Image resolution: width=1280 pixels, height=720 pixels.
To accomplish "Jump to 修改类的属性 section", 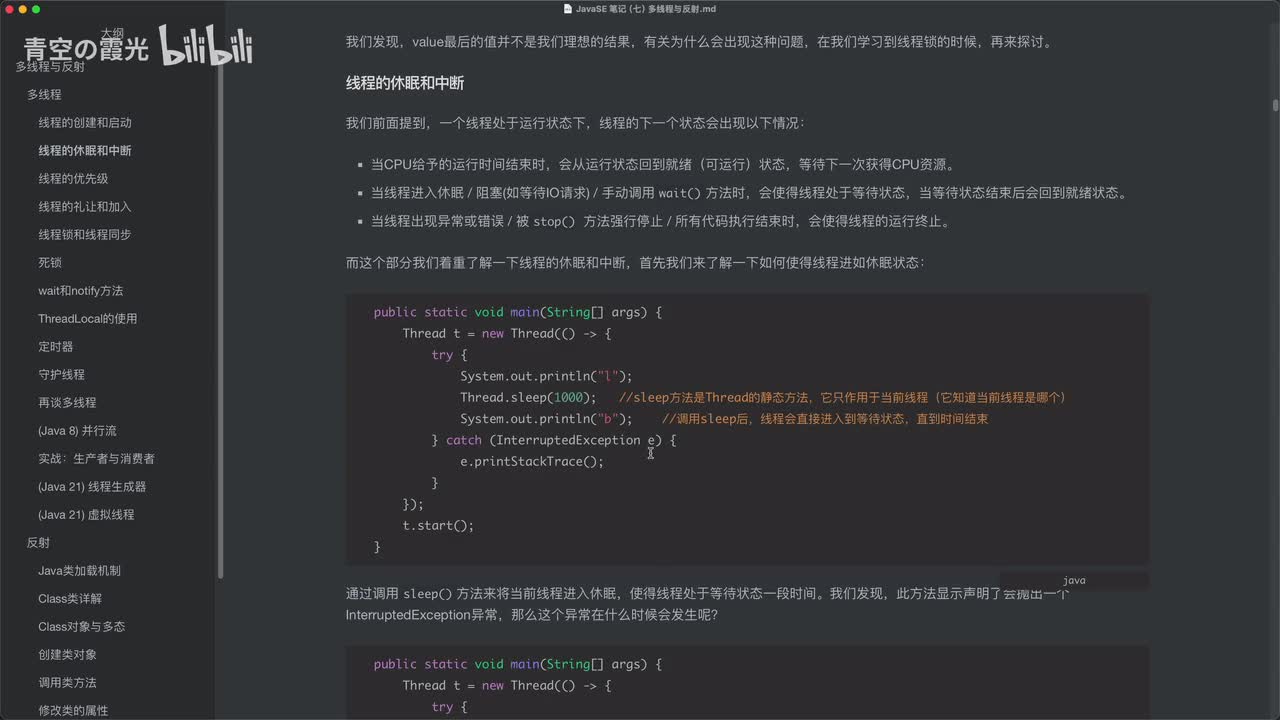I will (x=73, y=710).
